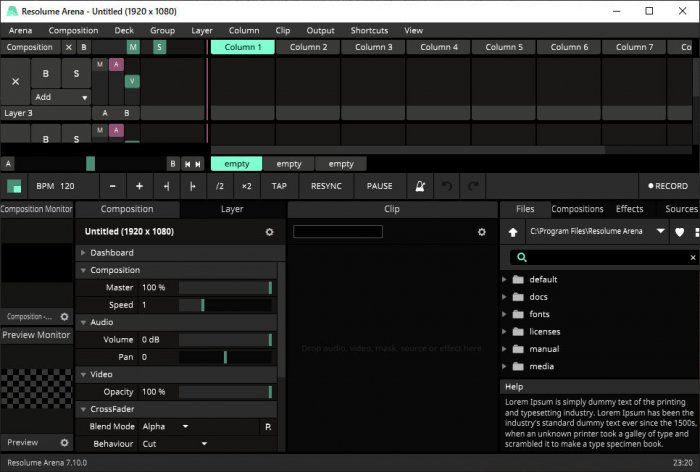700x472 pixels.
Task: Toggle the Layer 3 Bypass B button
Action: [x=46, y=73]
